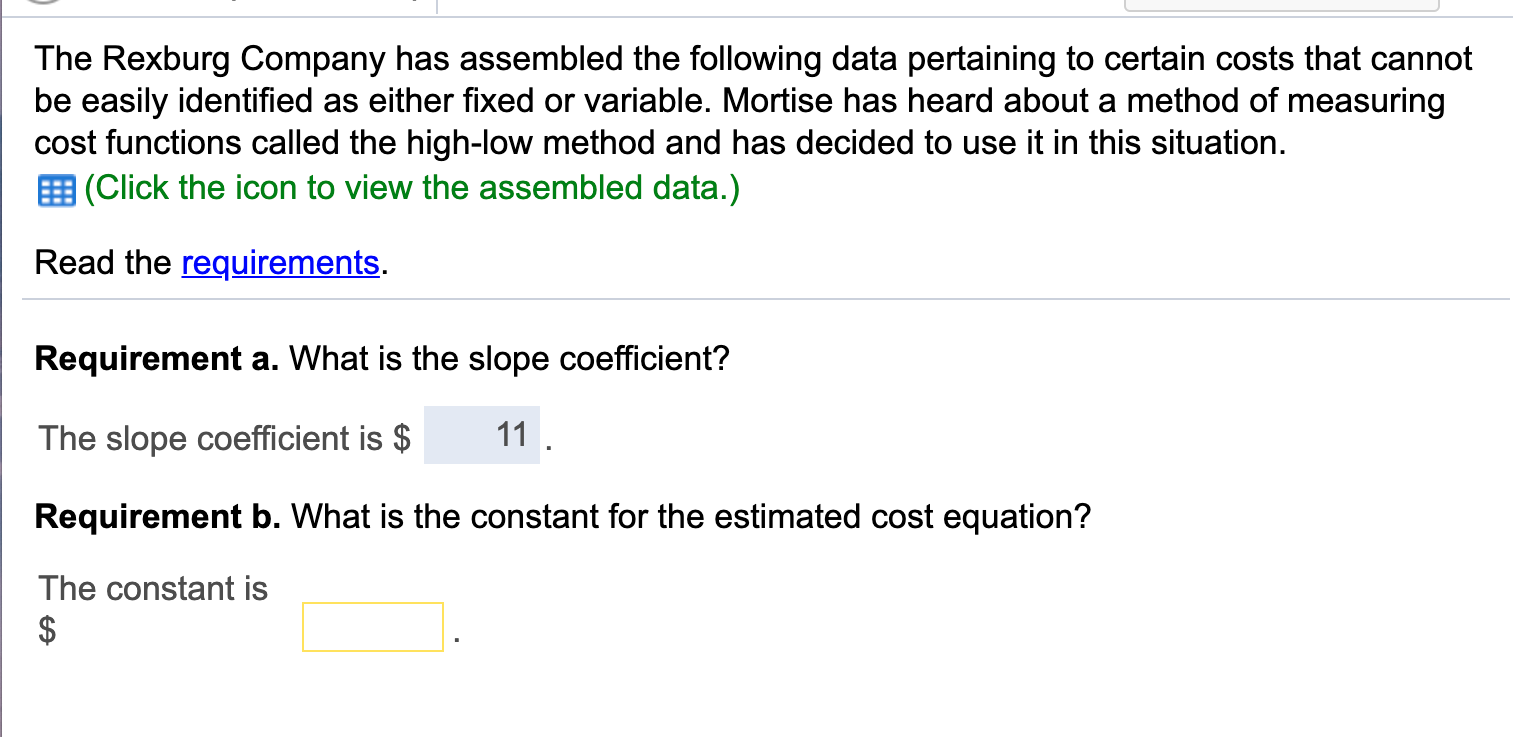Click the partial circle icon at top-left
Screen dimensions: 1513x737
(40, 3)
